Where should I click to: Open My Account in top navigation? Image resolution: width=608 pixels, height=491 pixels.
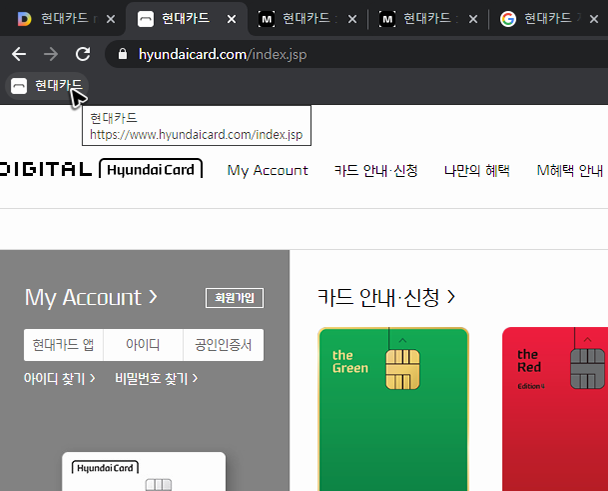[x=268, y=170]
